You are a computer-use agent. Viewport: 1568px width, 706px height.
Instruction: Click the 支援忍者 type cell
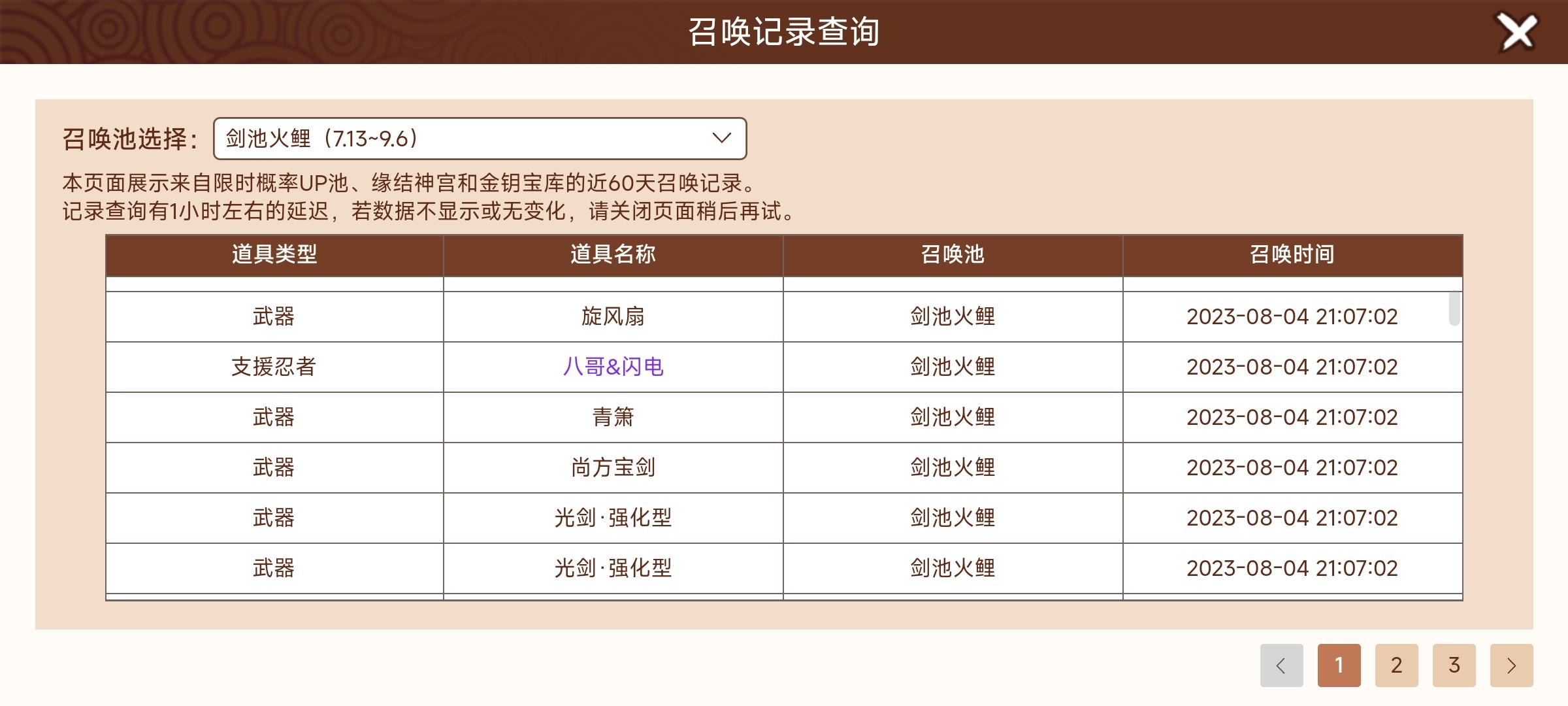[274, 367]
